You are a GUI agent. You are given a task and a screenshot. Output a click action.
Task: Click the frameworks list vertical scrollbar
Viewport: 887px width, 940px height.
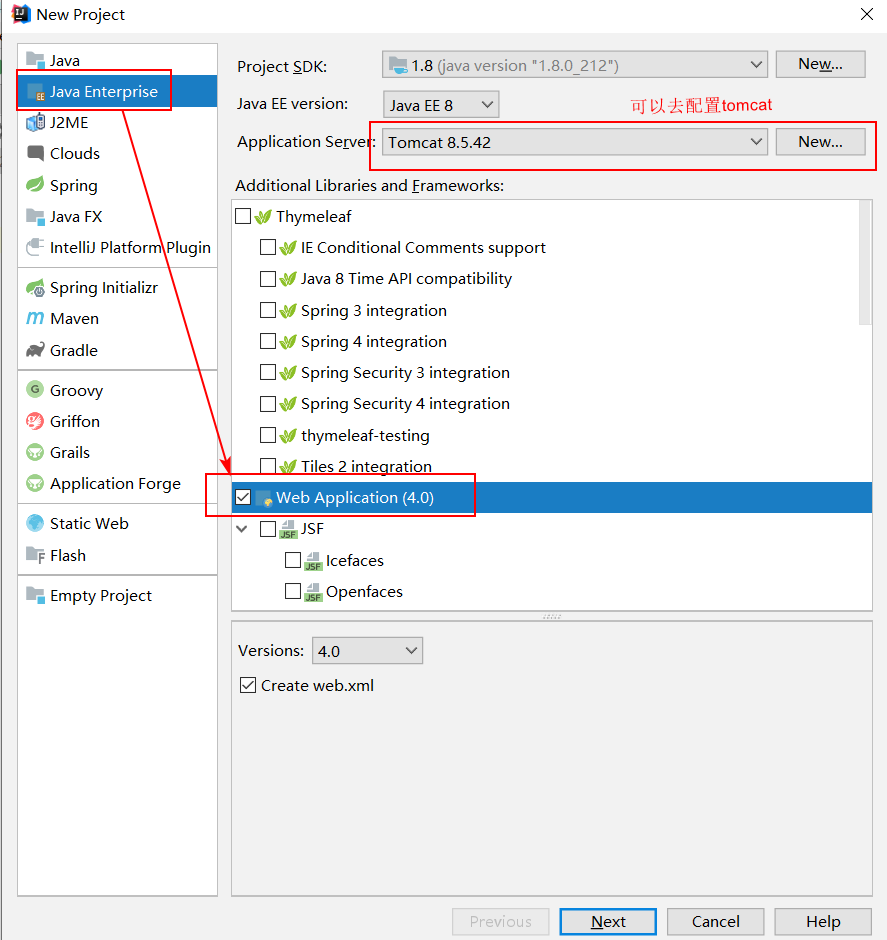[865, 263]
